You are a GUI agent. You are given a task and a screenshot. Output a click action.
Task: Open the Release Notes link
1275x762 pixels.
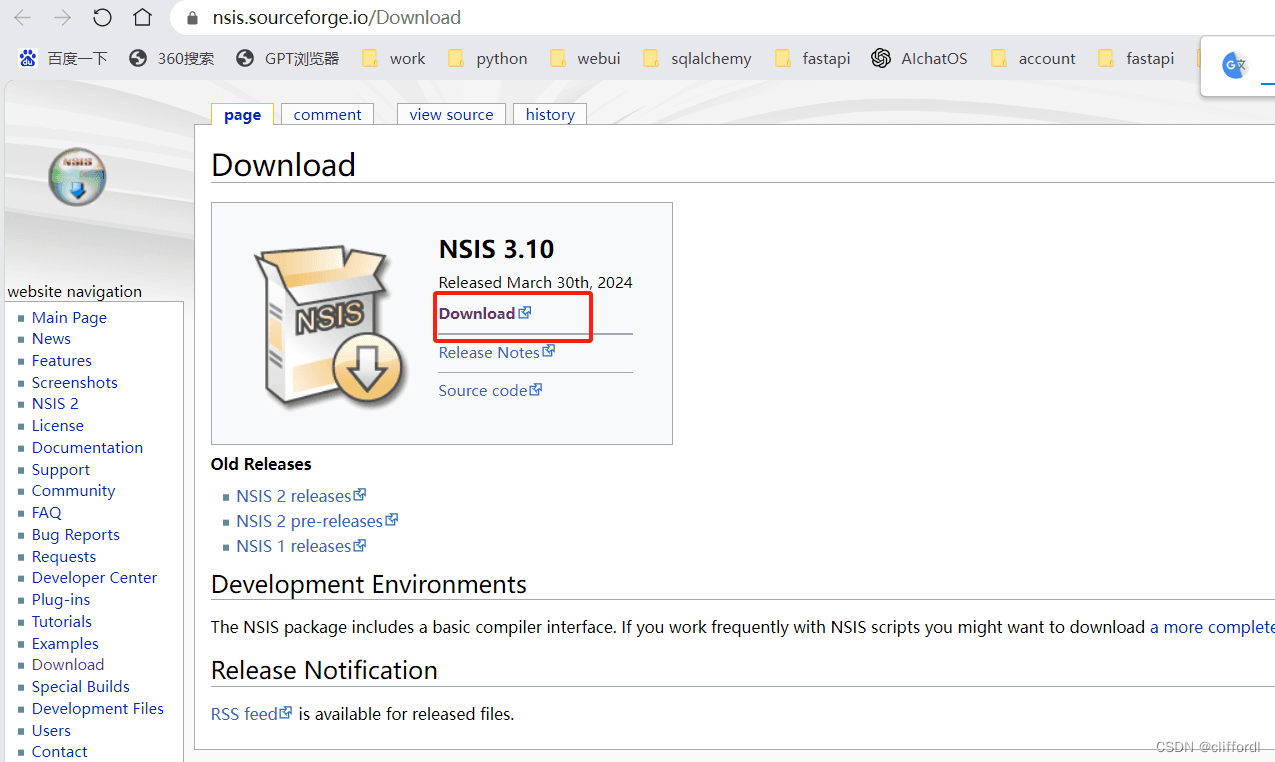(x=497, y=352)
